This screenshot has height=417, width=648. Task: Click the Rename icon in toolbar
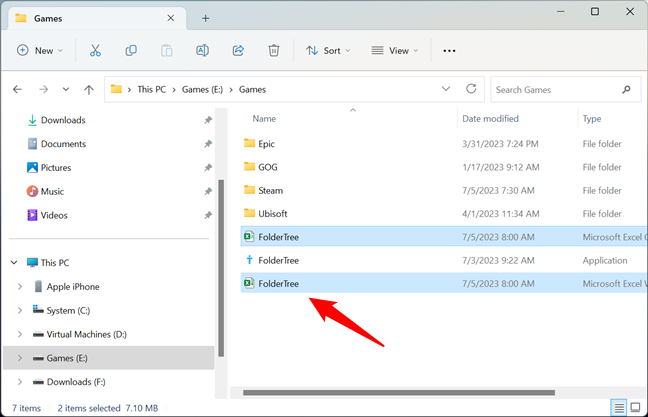[x=202, y=50]
